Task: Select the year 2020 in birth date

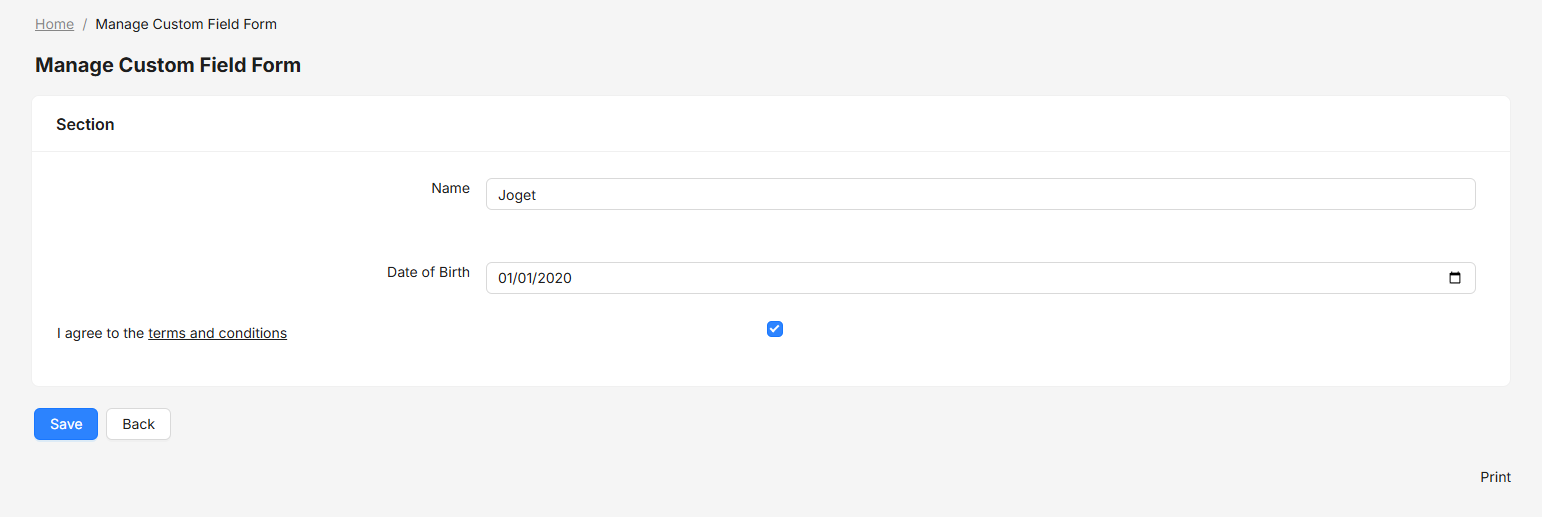Action: 555,278
